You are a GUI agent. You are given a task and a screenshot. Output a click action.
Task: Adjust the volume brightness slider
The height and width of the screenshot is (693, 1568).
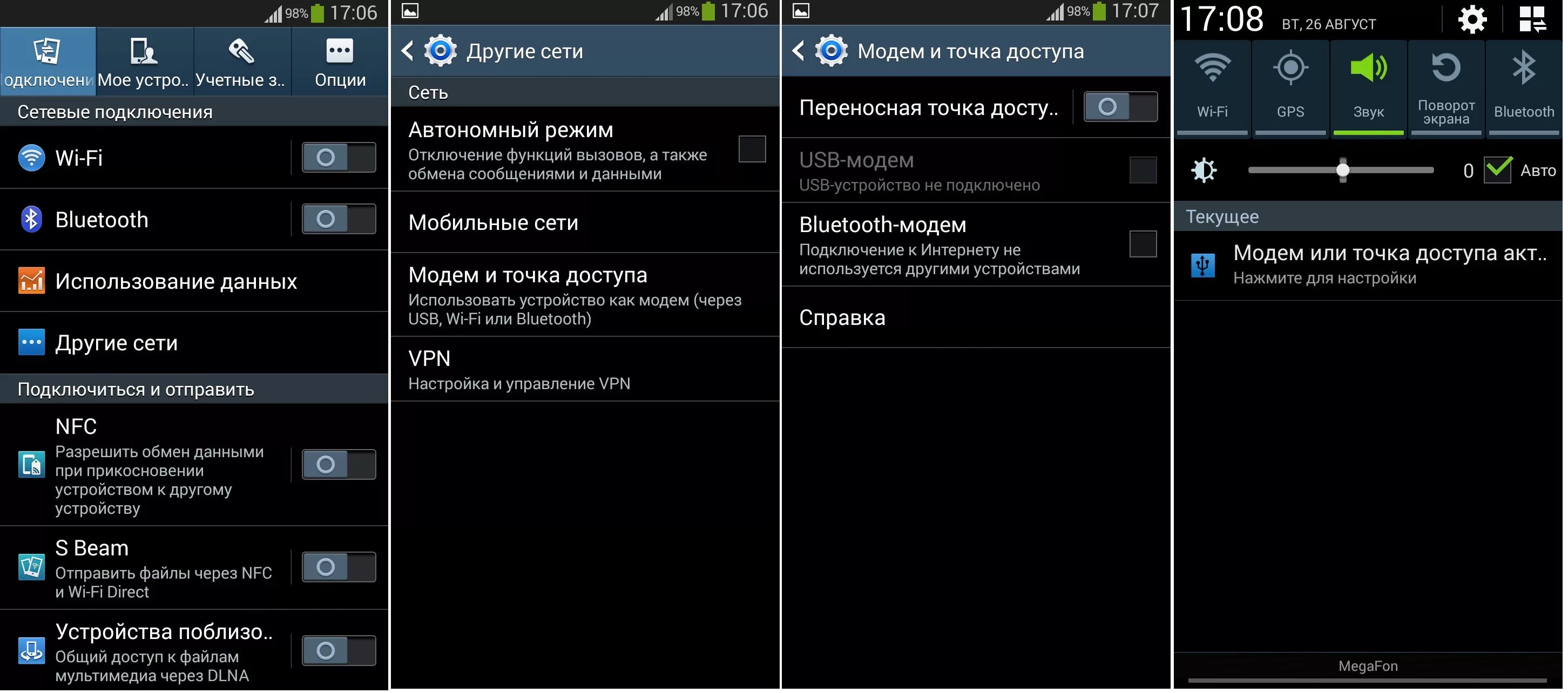[x=1340, y=168]
